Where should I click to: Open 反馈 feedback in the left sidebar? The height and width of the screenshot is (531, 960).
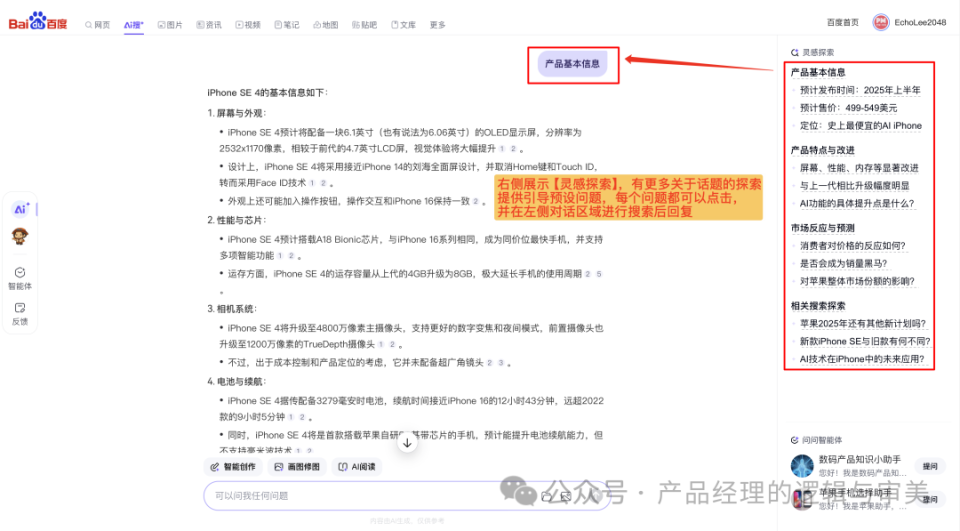20,314
